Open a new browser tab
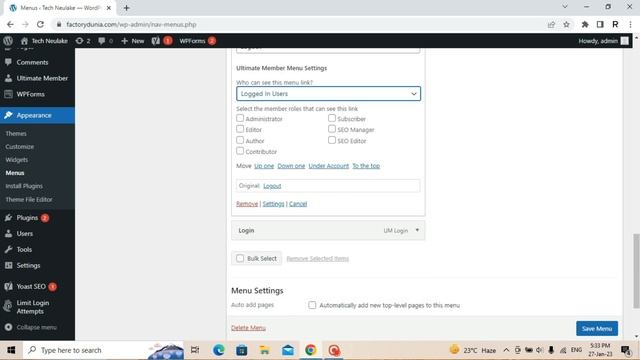 click(x=127, y=8)
